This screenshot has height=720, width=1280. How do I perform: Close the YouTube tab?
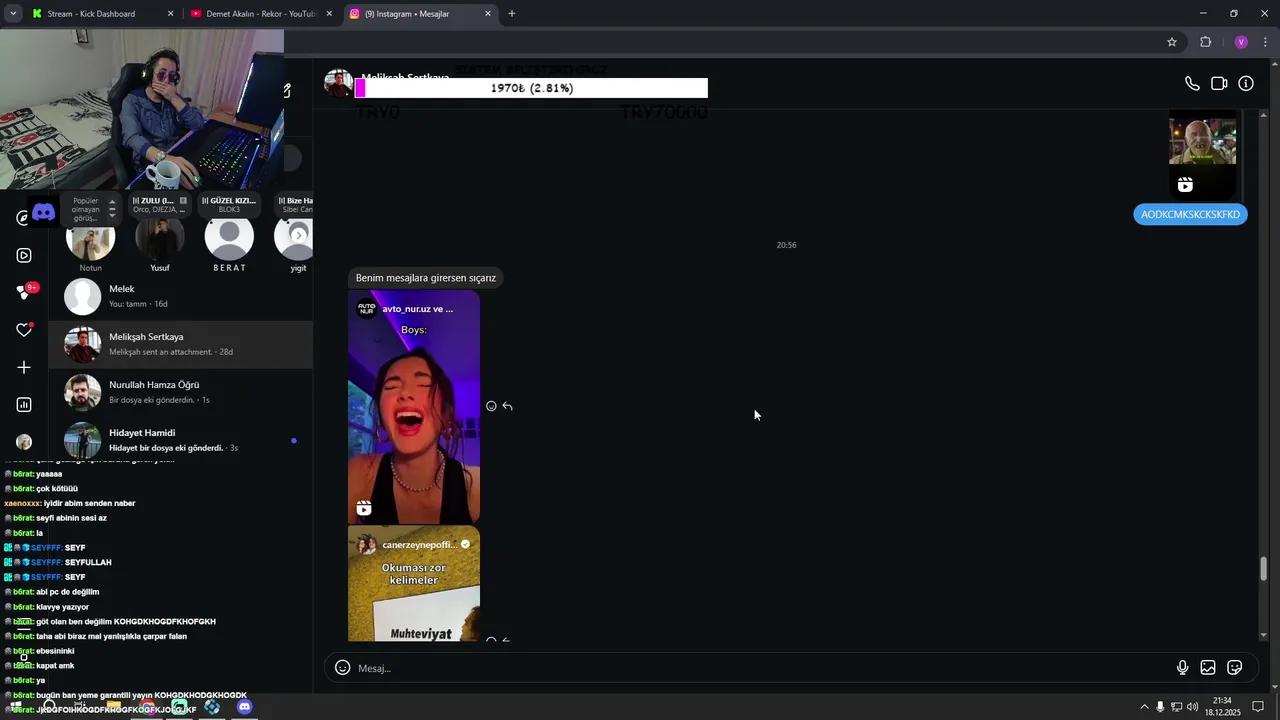(329, 14)
